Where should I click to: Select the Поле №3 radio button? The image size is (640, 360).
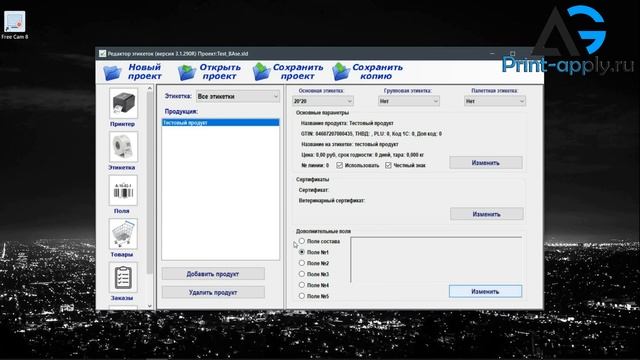(302, 274)
